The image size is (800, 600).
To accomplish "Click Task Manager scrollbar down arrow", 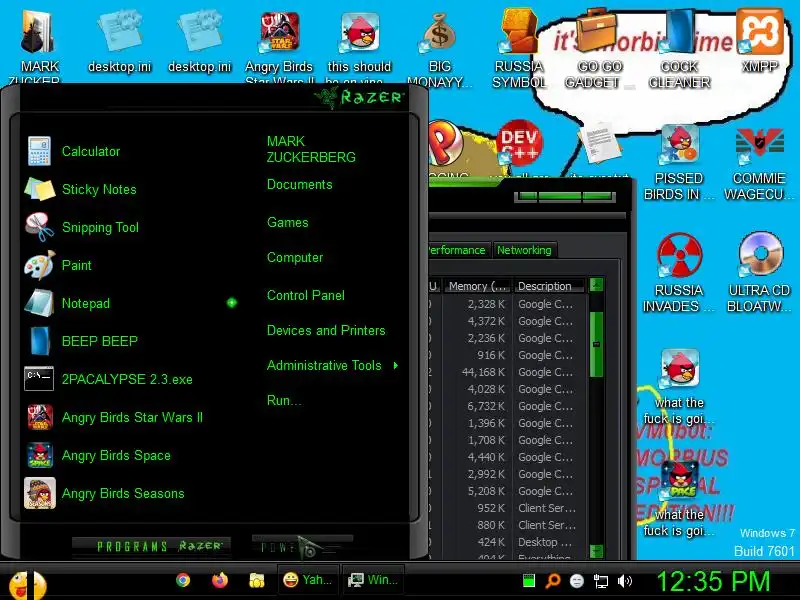I will (x=596, y=551).
